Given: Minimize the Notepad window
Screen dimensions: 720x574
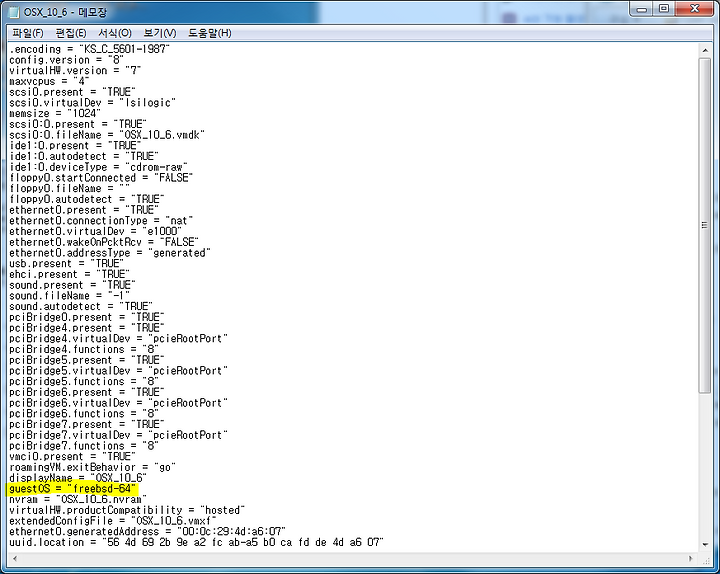Looking at the screenshot, I should click(642, 9).
